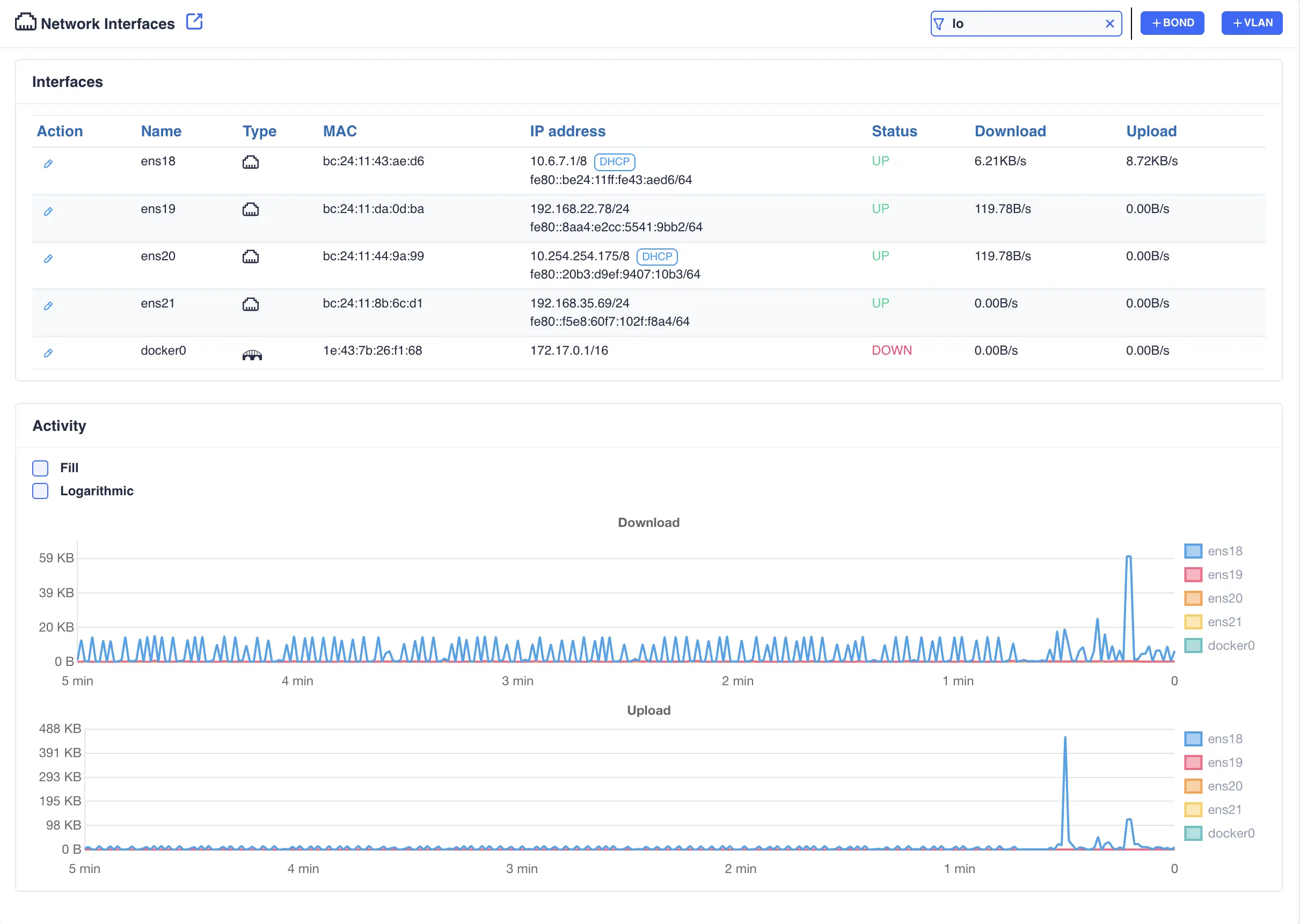
Task: Sort by the MAC column header
Action: tap(340, 131)
